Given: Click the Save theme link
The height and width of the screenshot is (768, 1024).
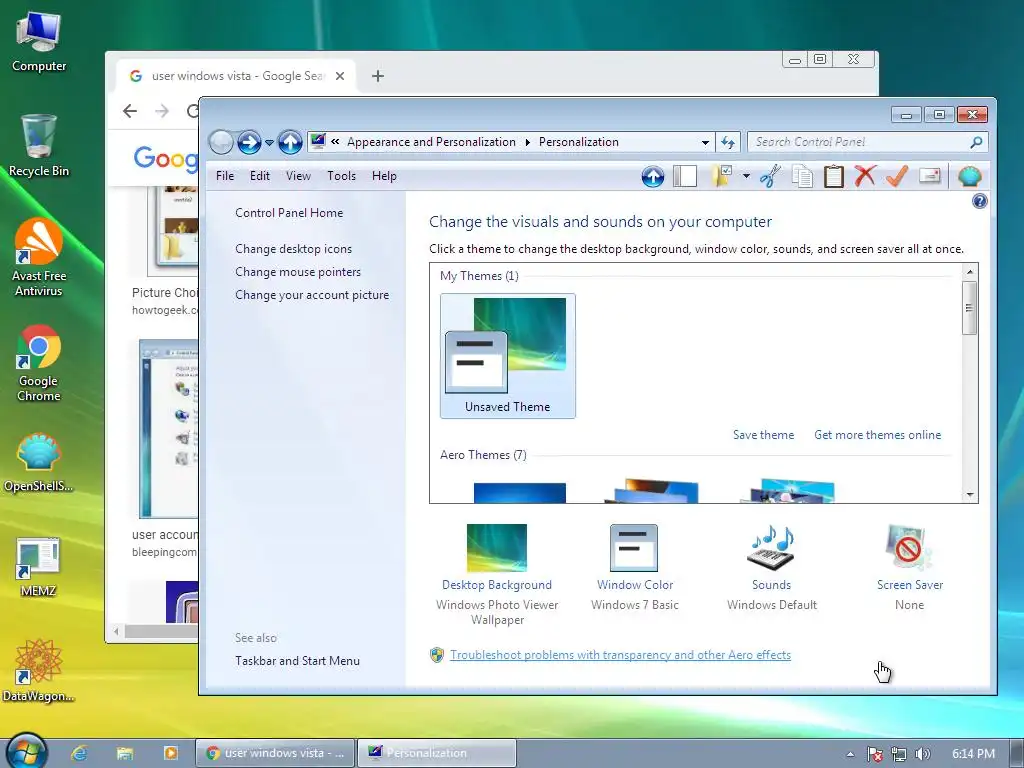Looking at the screenshot, I should (x=763, y=435).
